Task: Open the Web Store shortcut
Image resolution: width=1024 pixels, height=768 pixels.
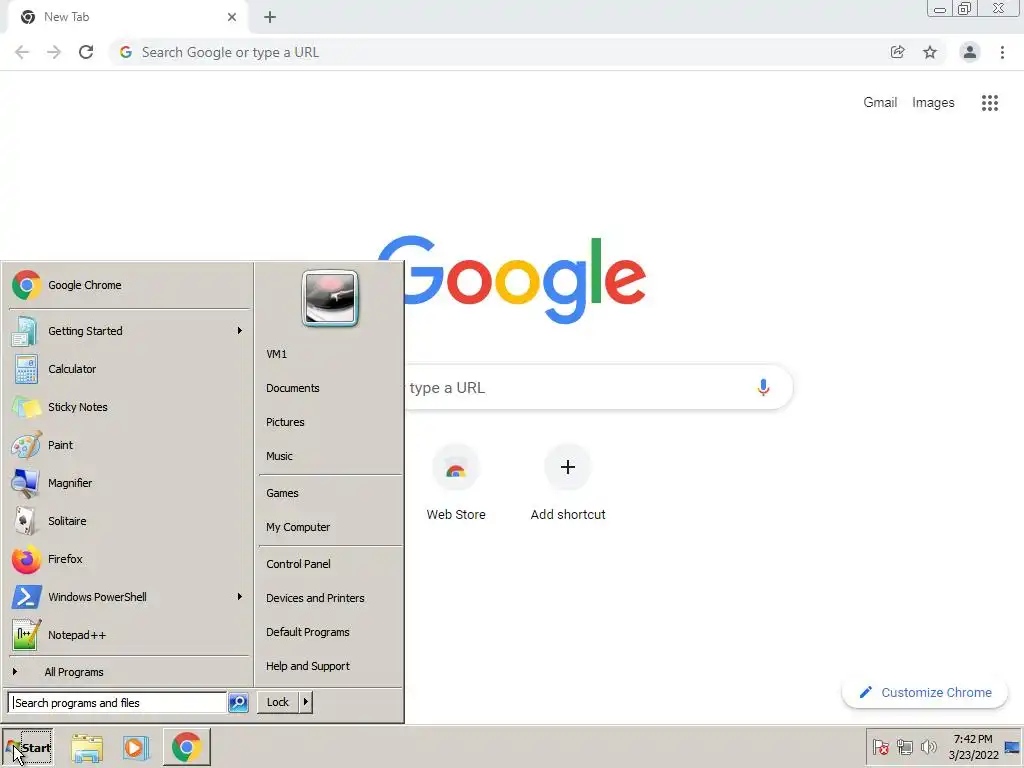Action: [x=456, y=483]
